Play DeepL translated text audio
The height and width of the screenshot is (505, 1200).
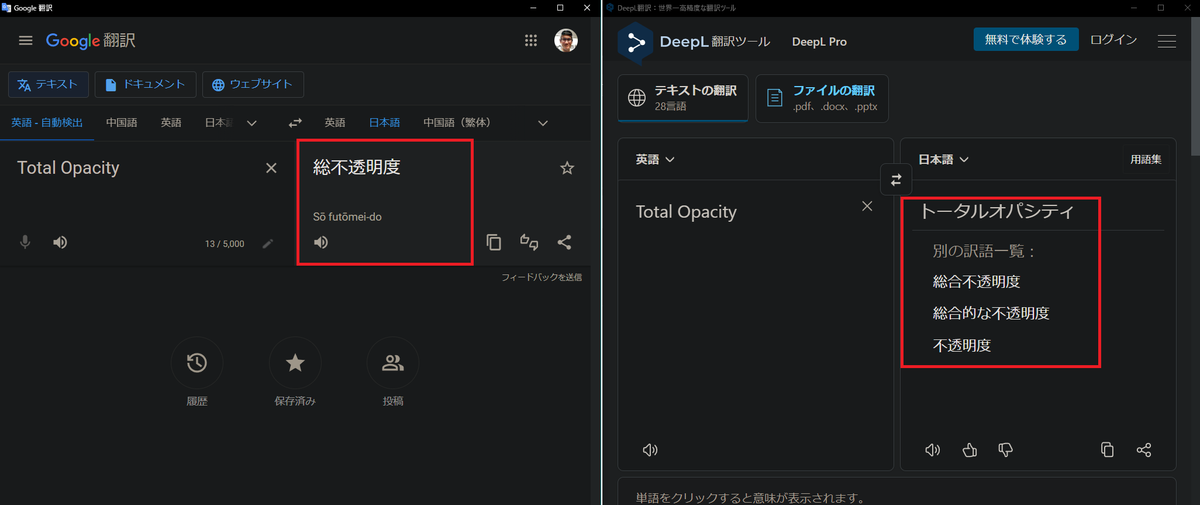pos(933,450)
